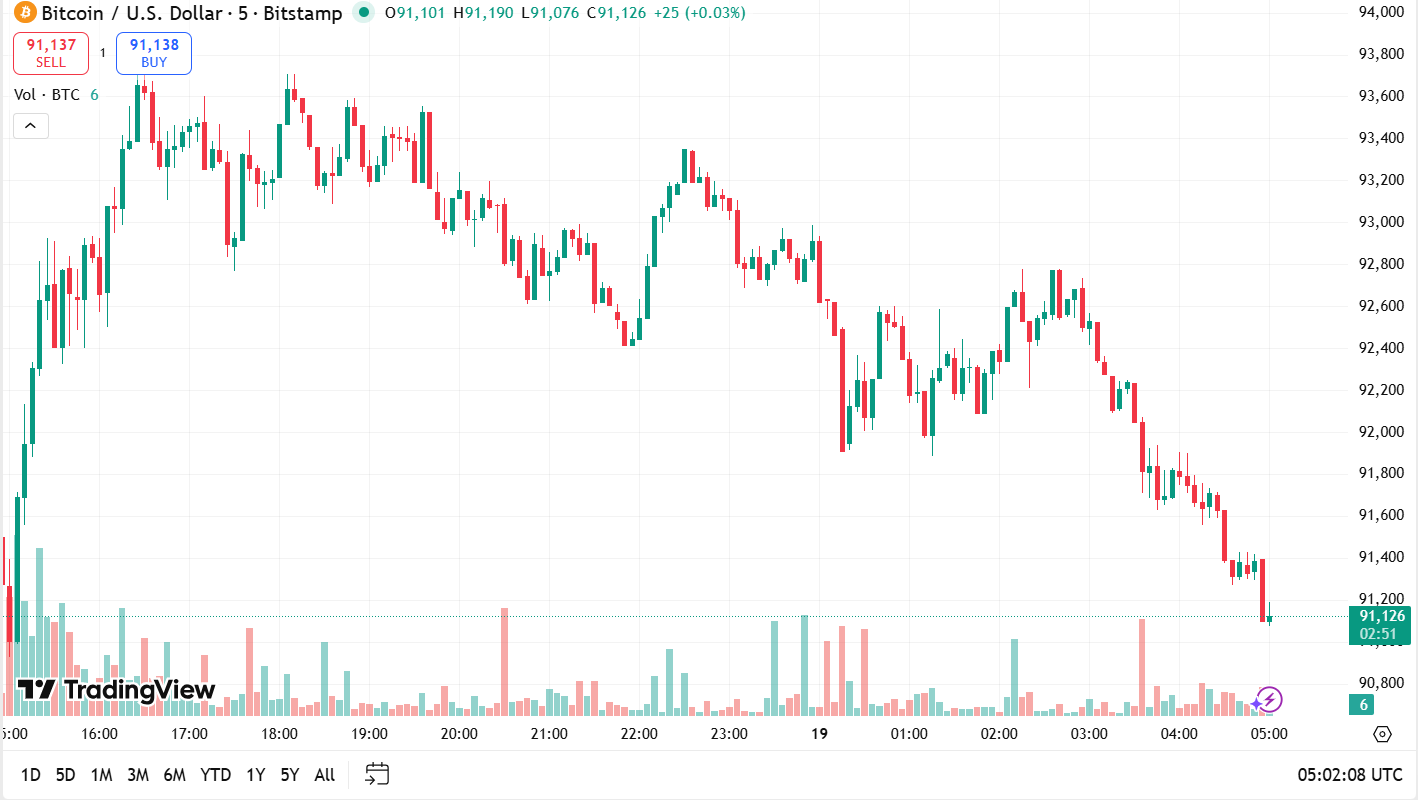
Task: Click the green market status dot
Action: (x=362, y=14)
